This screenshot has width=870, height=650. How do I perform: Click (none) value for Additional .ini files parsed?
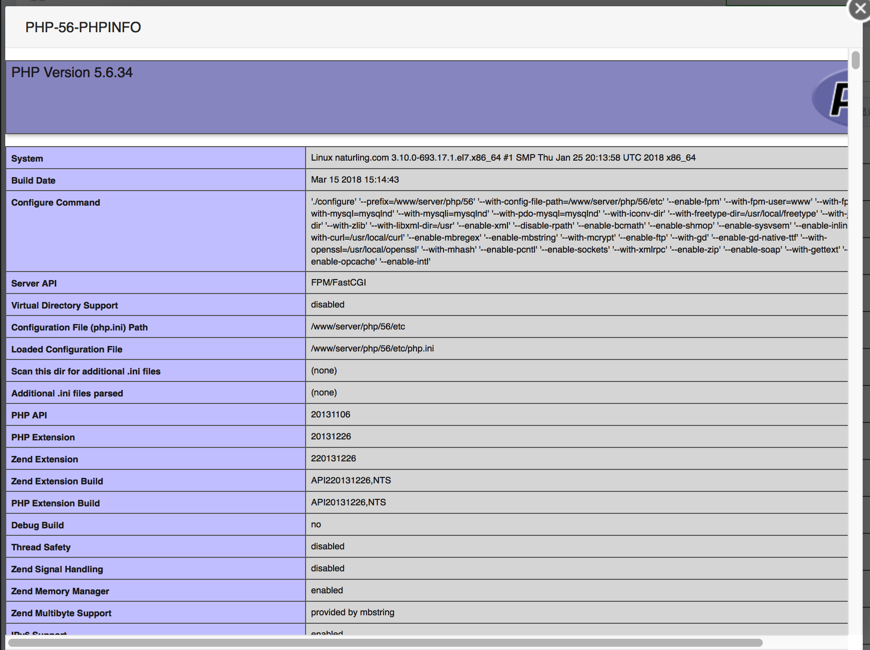tap(324, 392)
